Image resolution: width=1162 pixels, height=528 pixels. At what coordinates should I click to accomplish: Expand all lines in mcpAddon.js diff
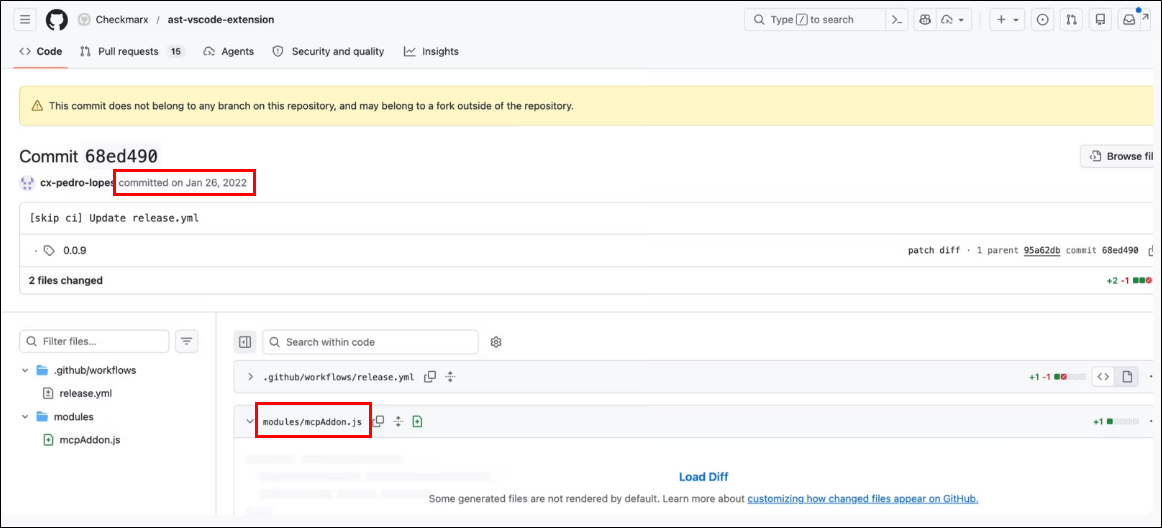tap(398, 421)
